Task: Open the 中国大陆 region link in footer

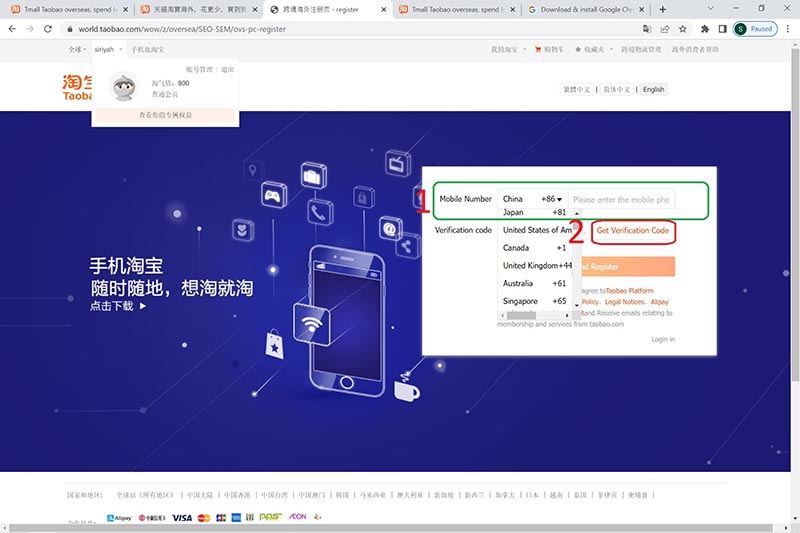Action: [x=199, y=495]
